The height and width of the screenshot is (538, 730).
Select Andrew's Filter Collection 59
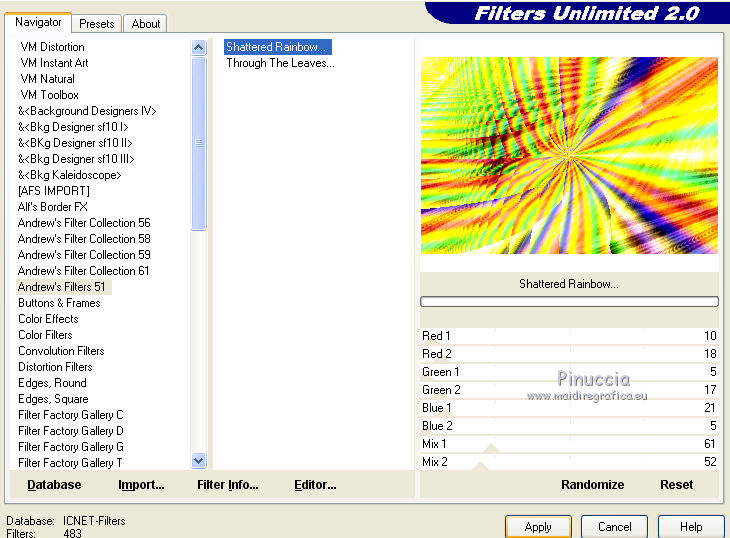pos(84,255)
